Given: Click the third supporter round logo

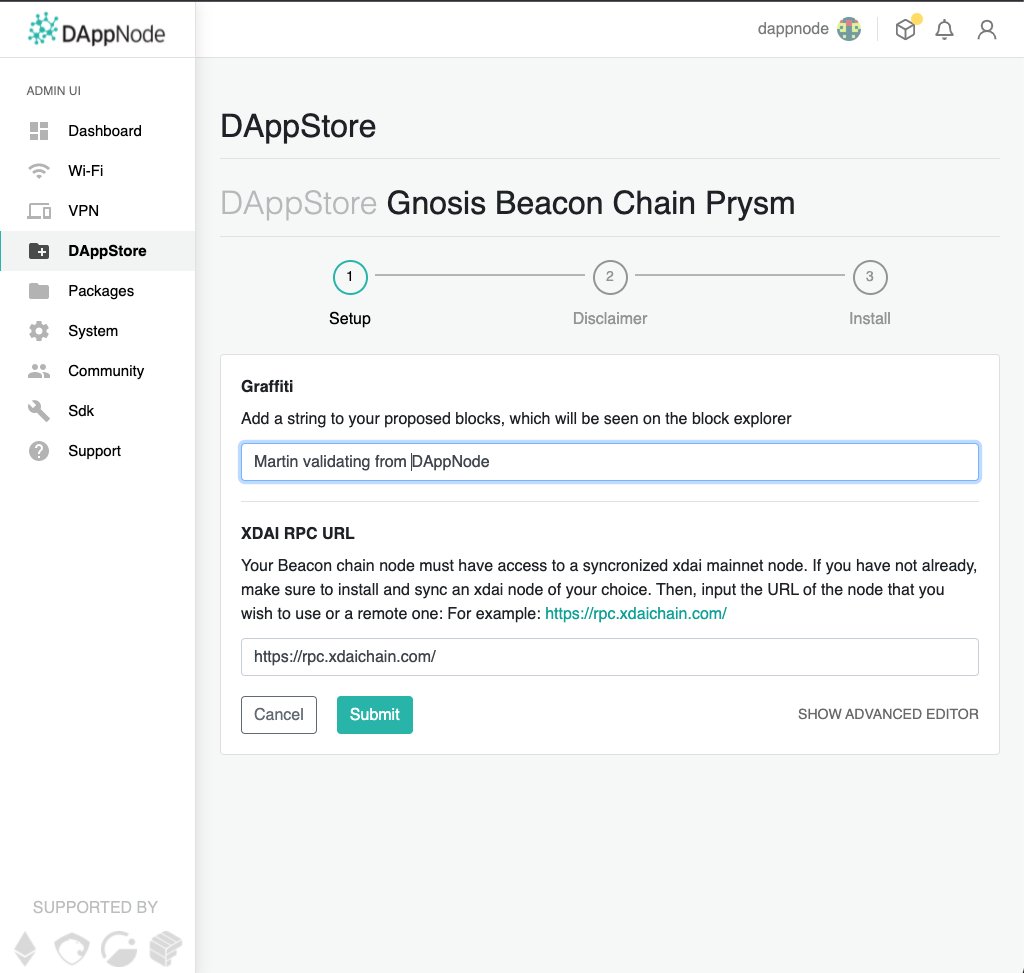Looking at the screenshot, I should [119, 948].
